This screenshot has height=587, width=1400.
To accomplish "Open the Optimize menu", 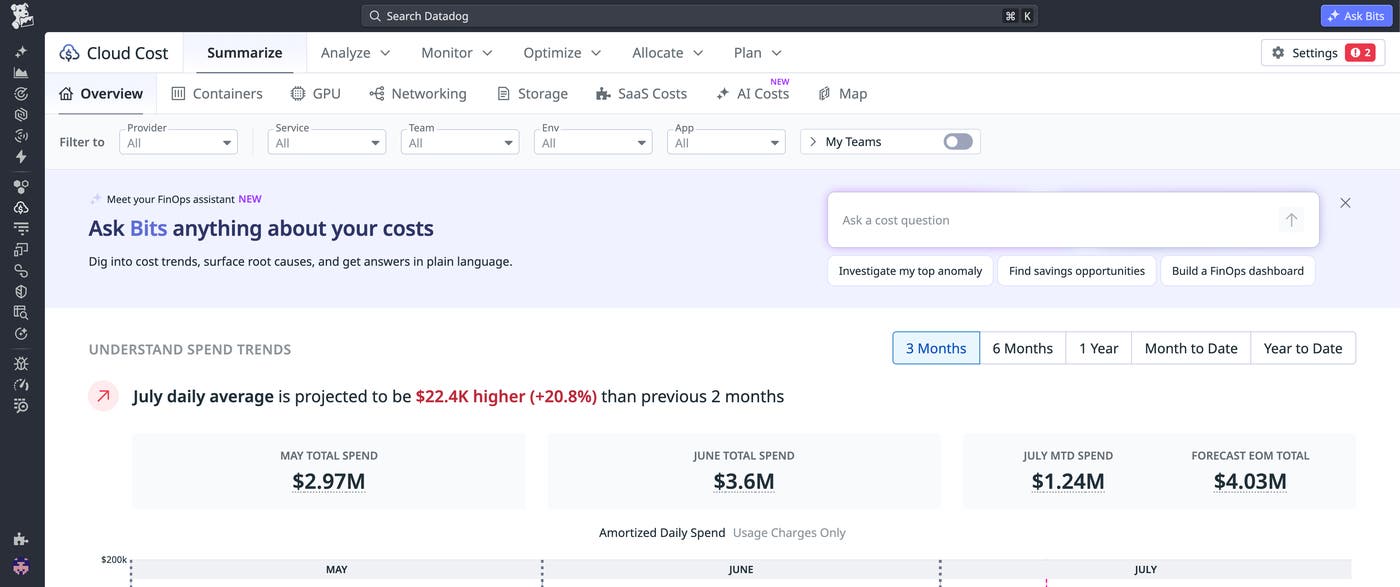I will click(x=562, y=53).
